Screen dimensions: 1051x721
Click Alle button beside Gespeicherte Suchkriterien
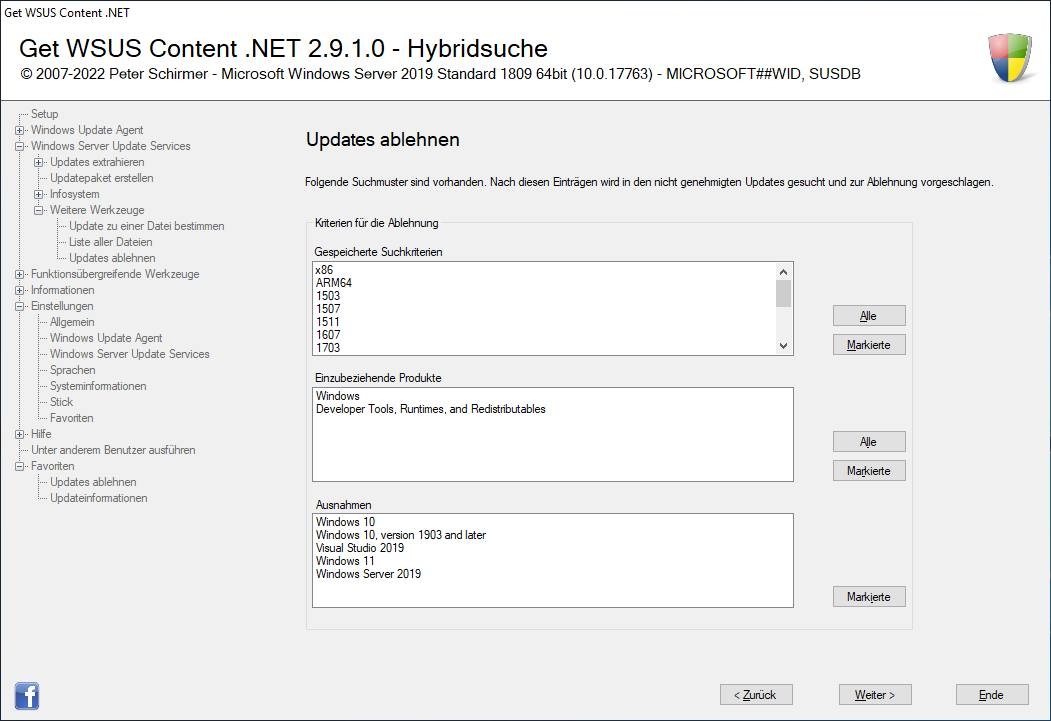tap(869, 316)
